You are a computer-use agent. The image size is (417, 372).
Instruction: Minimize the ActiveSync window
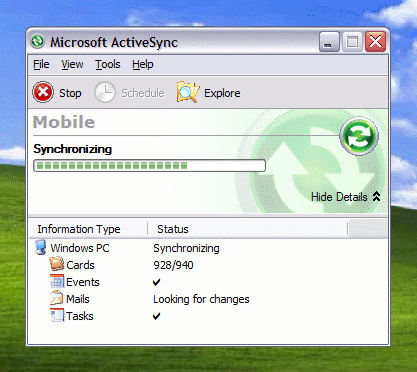tap(329, 42)
